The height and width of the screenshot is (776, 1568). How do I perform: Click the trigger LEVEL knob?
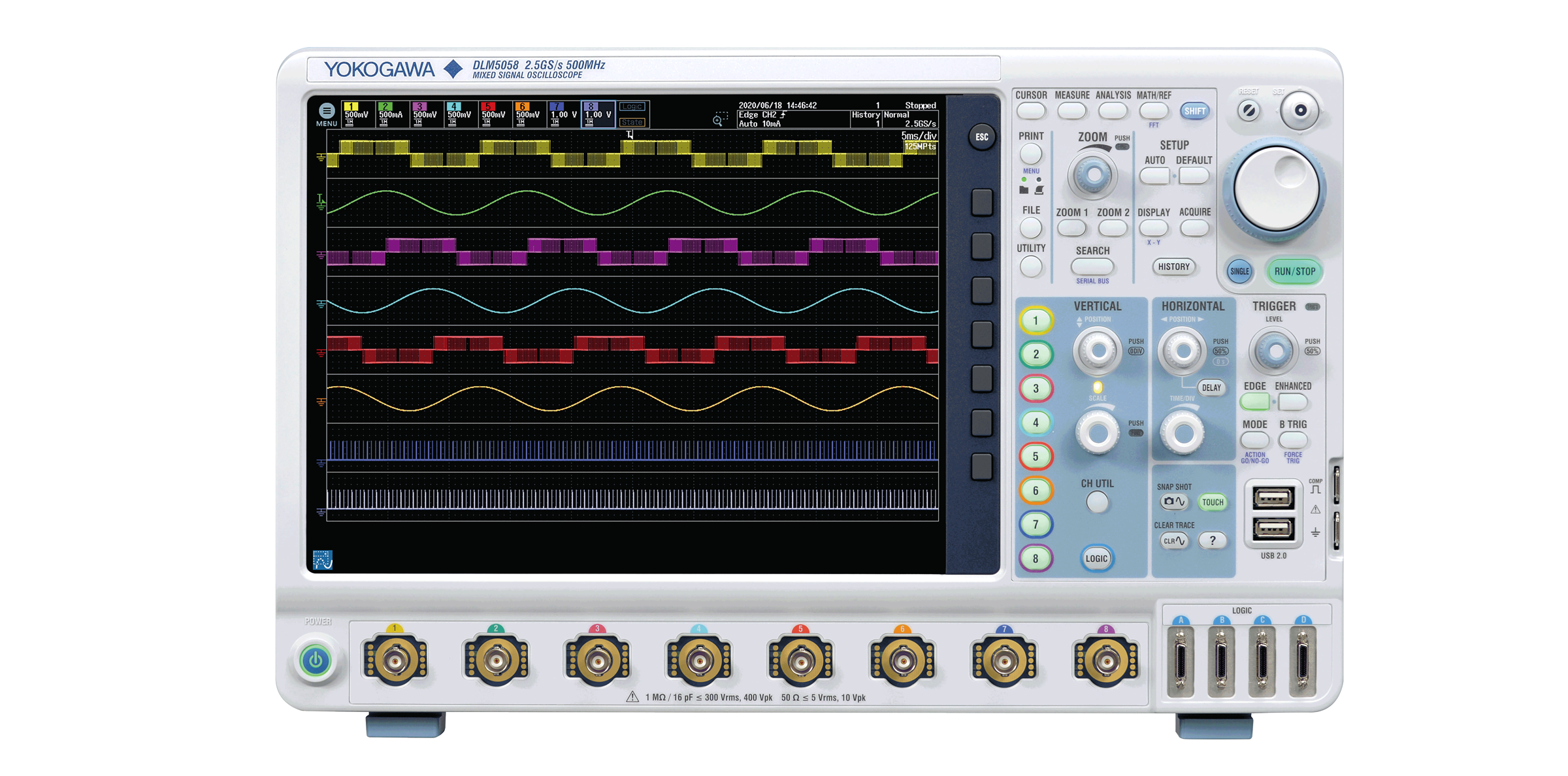(1274, 351)
